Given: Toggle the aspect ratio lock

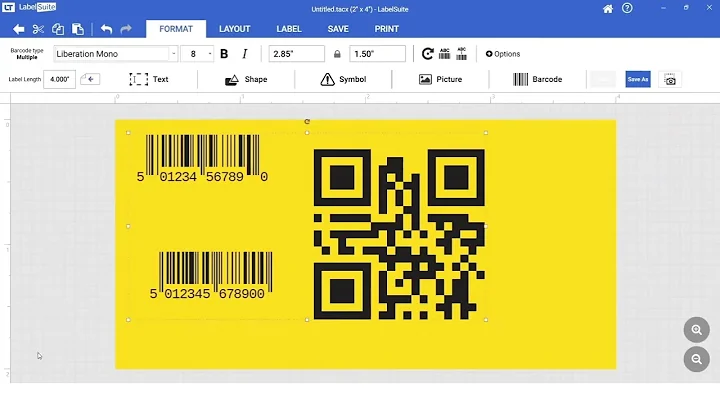Looking at the screenshot, I should [337, 54].
